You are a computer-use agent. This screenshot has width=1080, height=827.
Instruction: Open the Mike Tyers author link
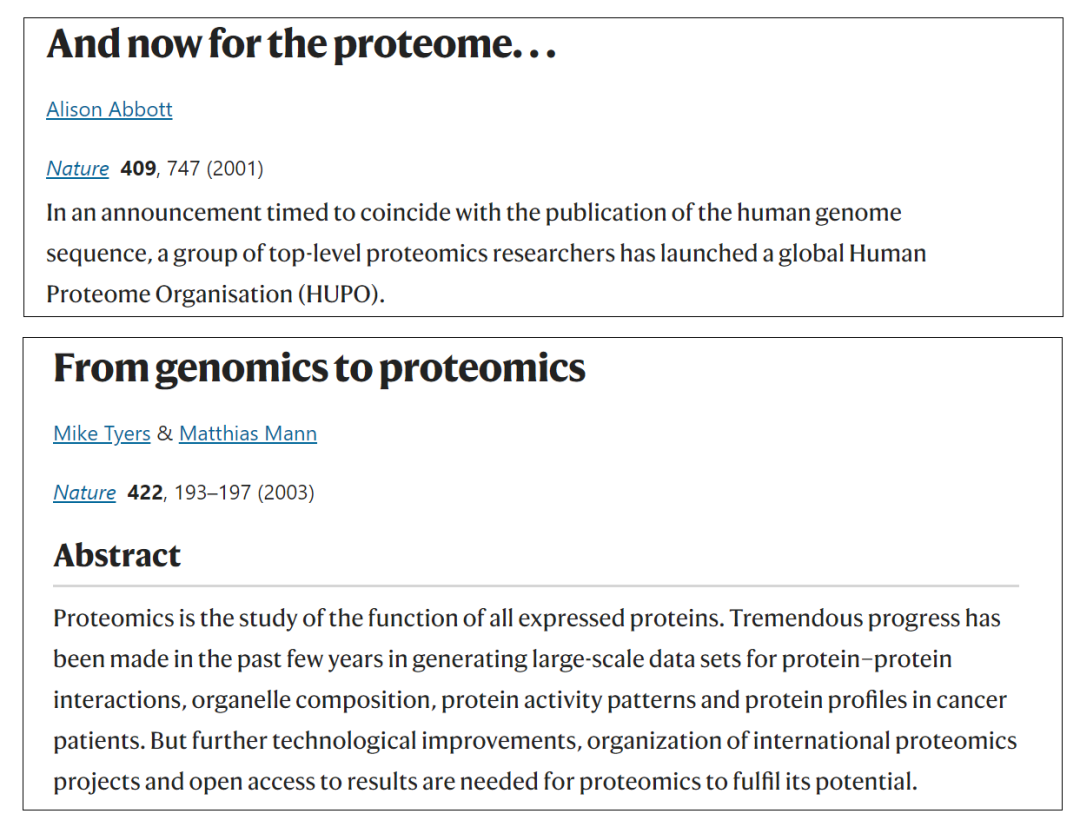pos(101,434)
